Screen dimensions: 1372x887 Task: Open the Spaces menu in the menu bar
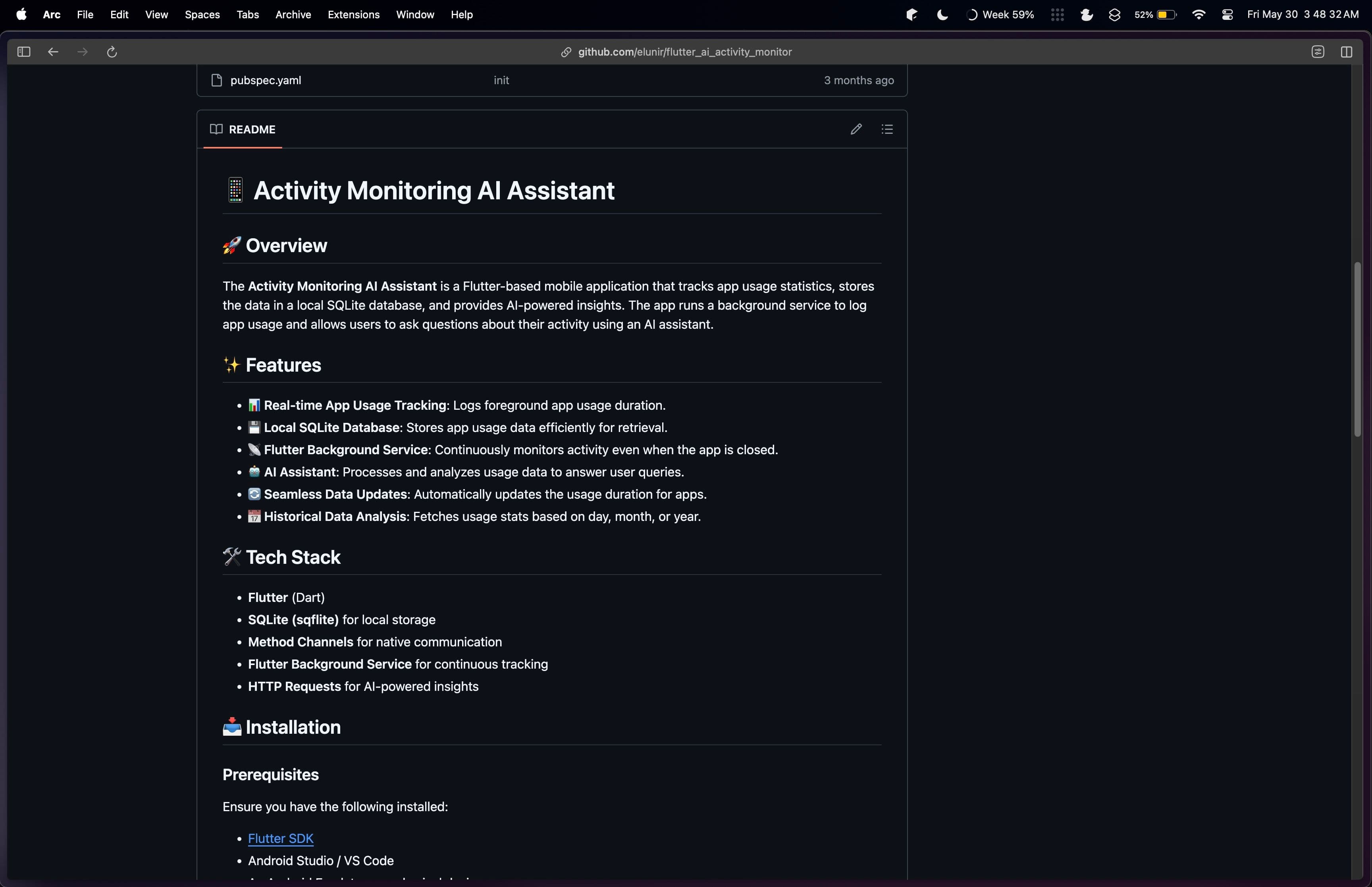(x=202, y=14)
